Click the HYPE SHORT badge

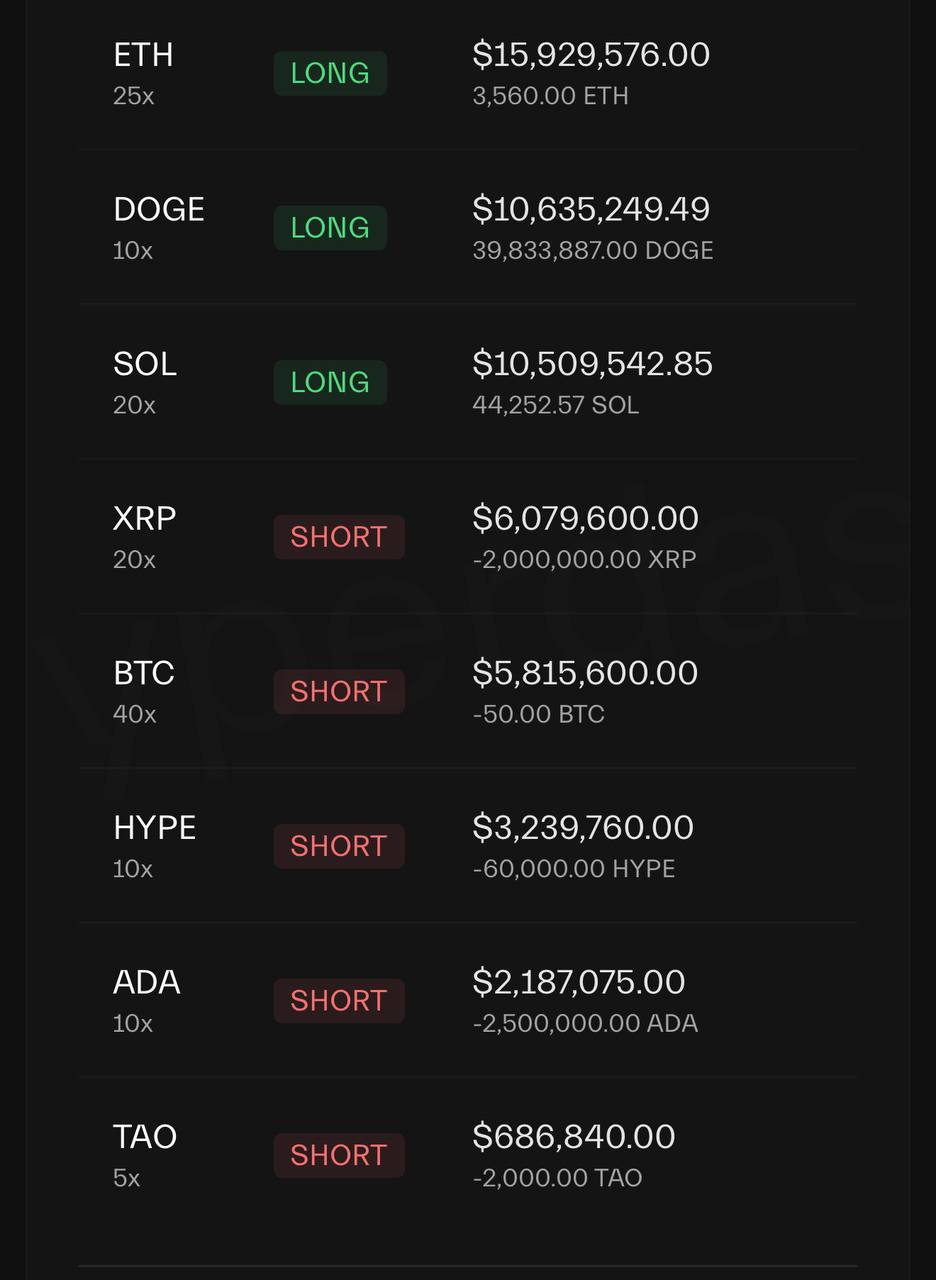tap(339, 846)
